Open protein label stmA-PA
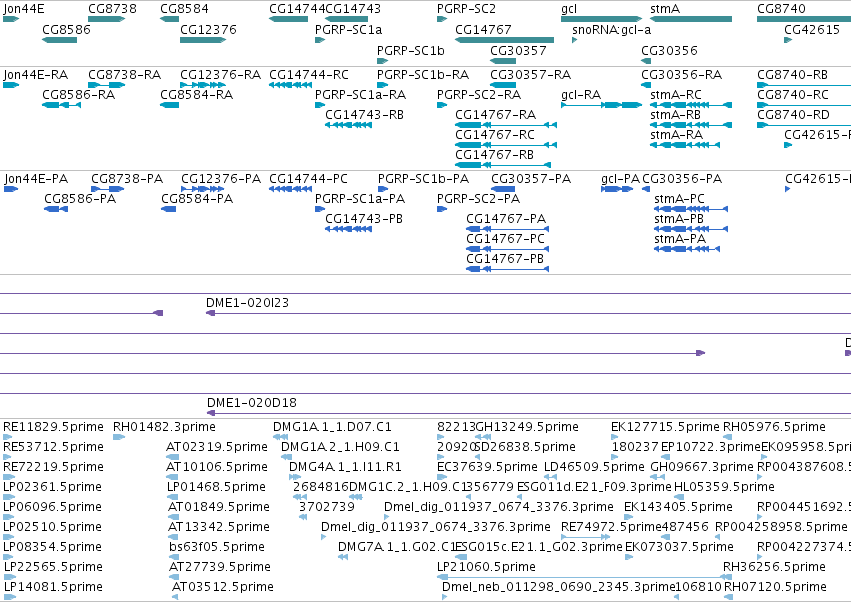 [680, 239]
